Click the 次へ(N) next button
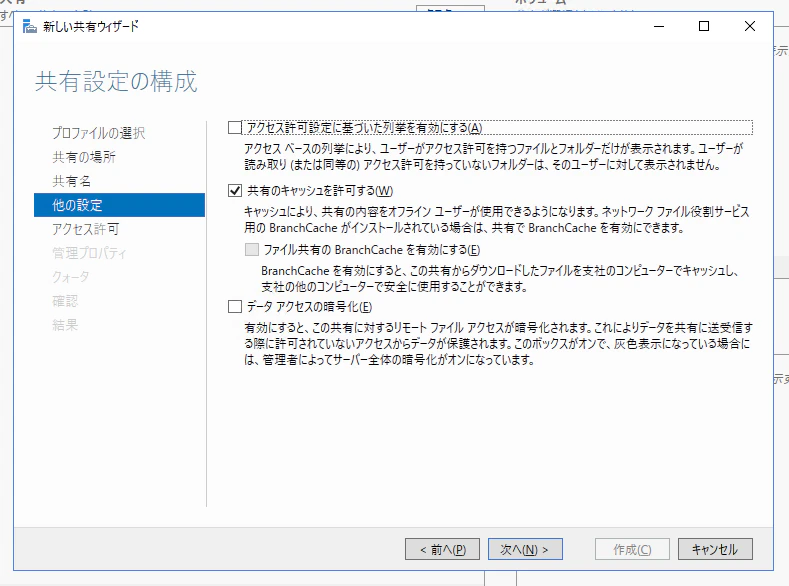789x586 pixels. pyautogui.click(x=525, y=549)
